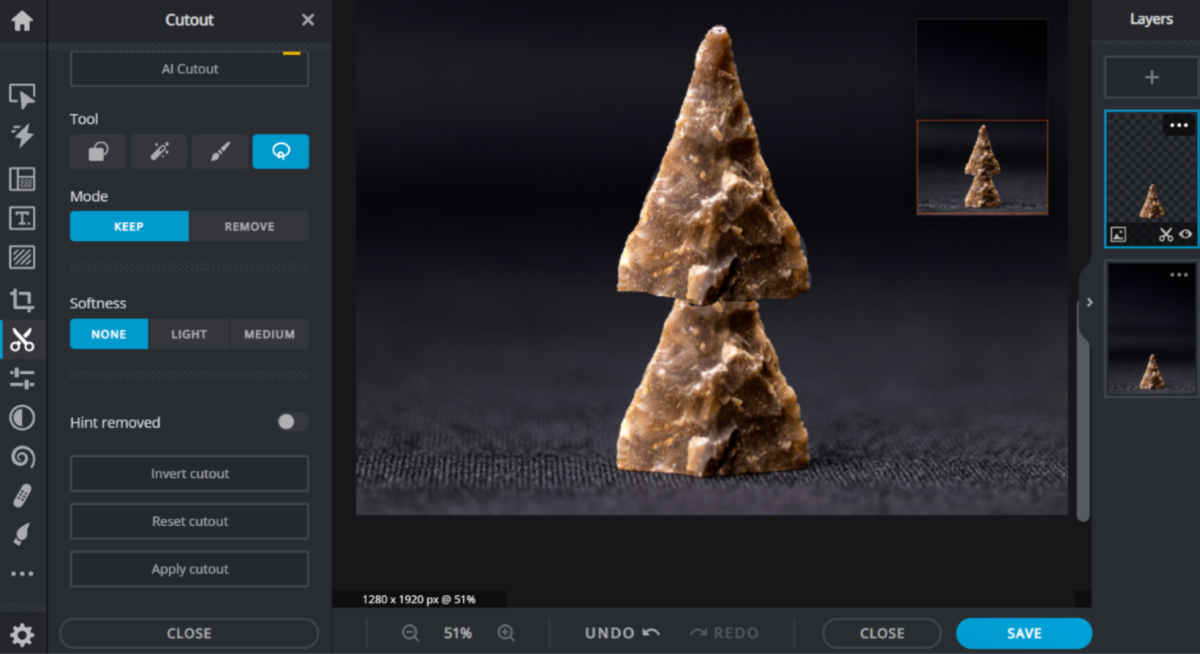Open more tools ellipsis in sidebar
Screen dimensions: 1200x654
[22, 574]
